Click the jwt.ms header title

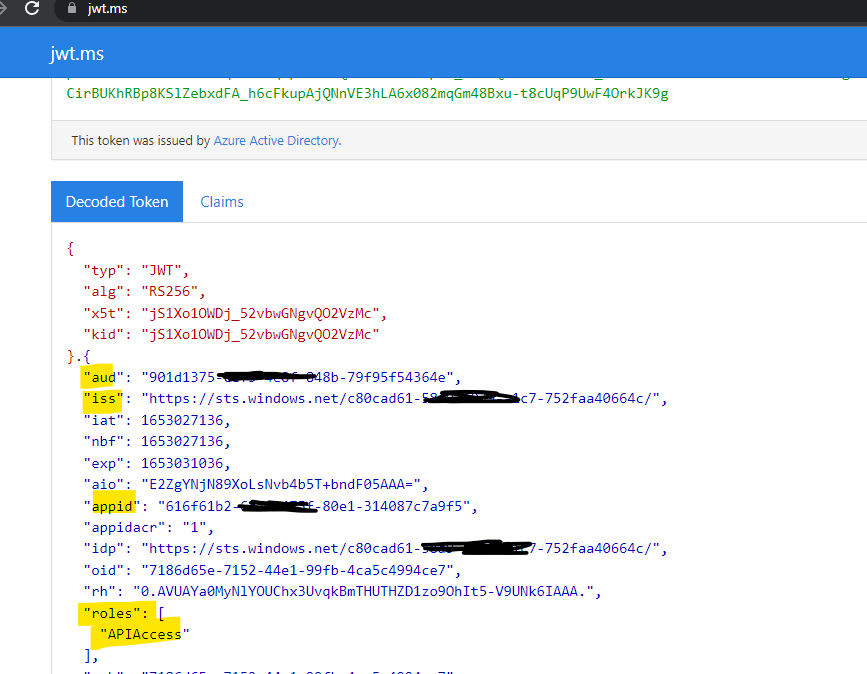[x=76, y=54]
